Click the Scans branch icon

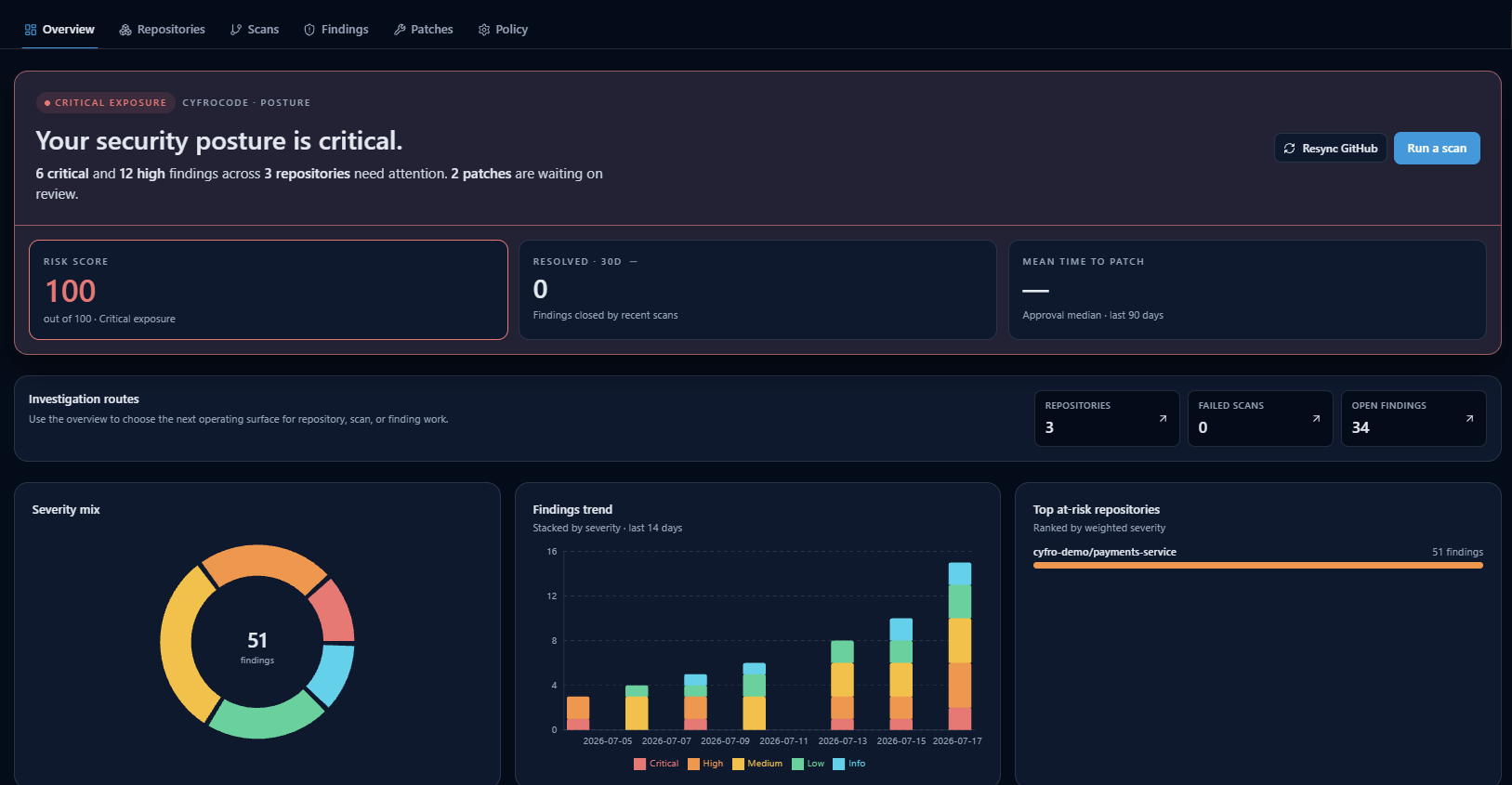click(x=236, y=30)
